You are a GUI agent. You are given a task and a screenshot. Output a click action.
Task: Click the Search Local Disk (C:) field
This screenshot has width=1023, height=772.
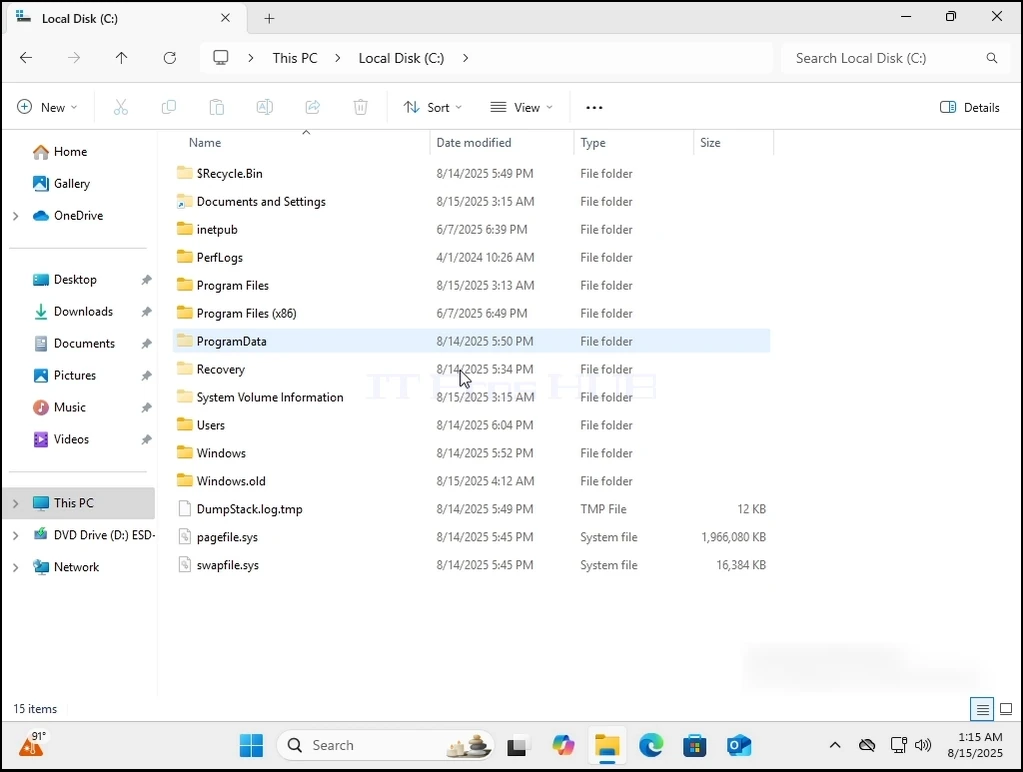[x=896, y=58]
